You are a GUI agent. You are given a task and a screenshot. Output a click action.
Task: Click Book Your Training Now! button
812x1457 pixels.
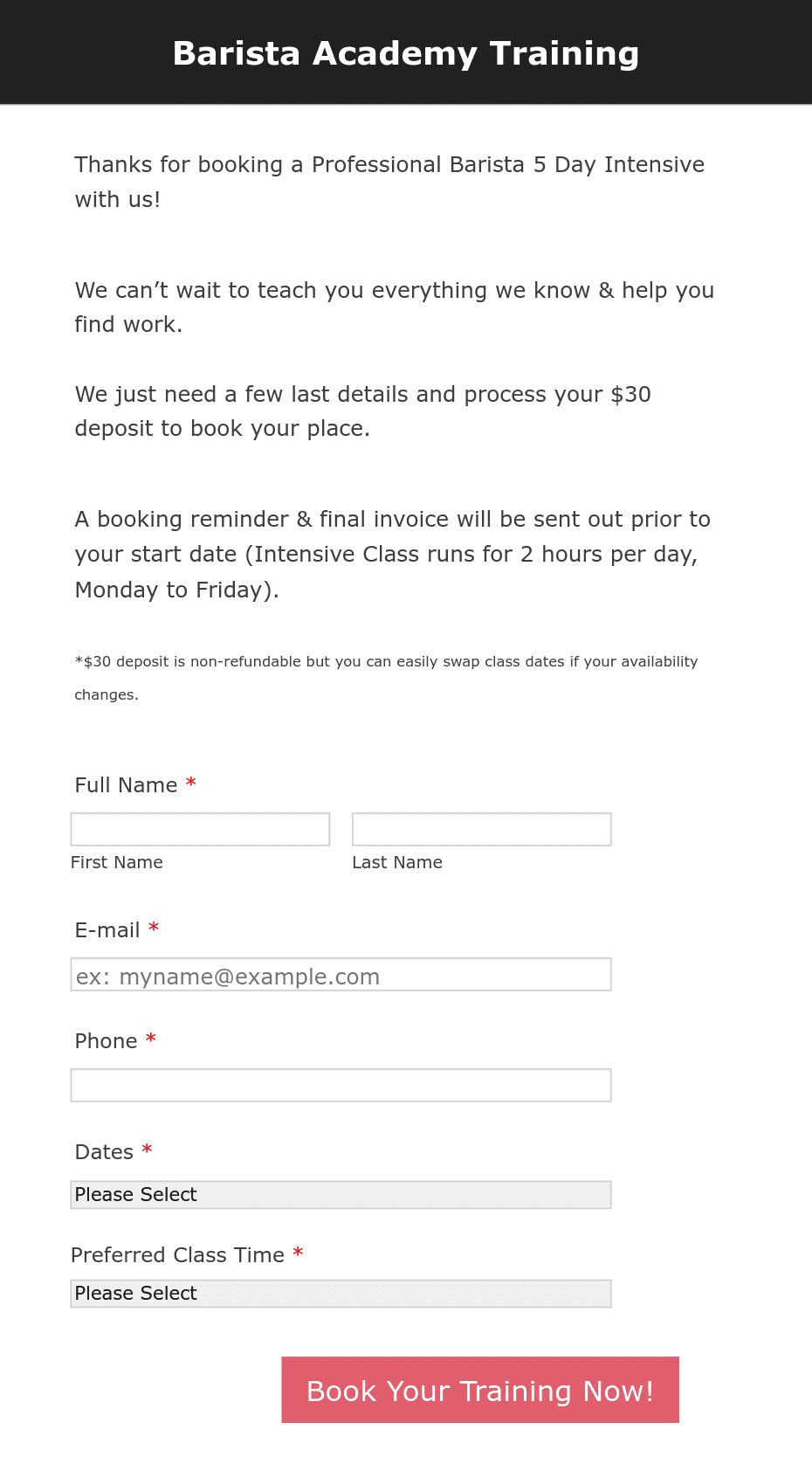[480, 1390]
